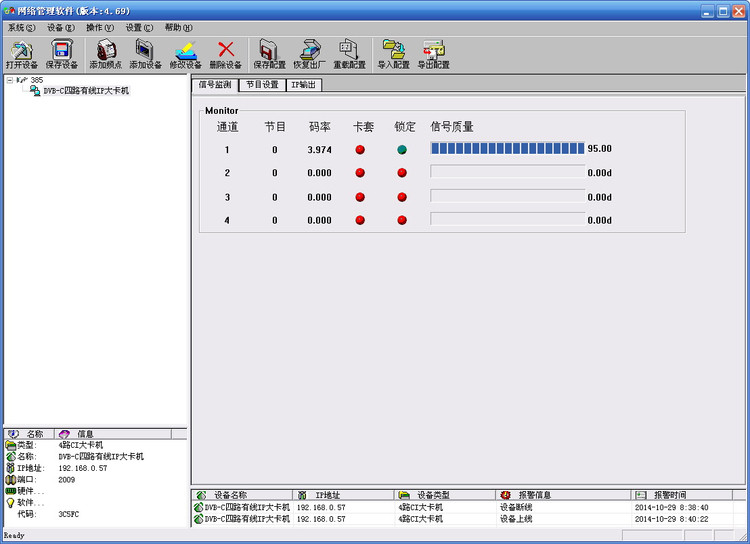Click the 重载配置 toolbar icon
This screenshot has width=750, height=544.
point(349,50)
